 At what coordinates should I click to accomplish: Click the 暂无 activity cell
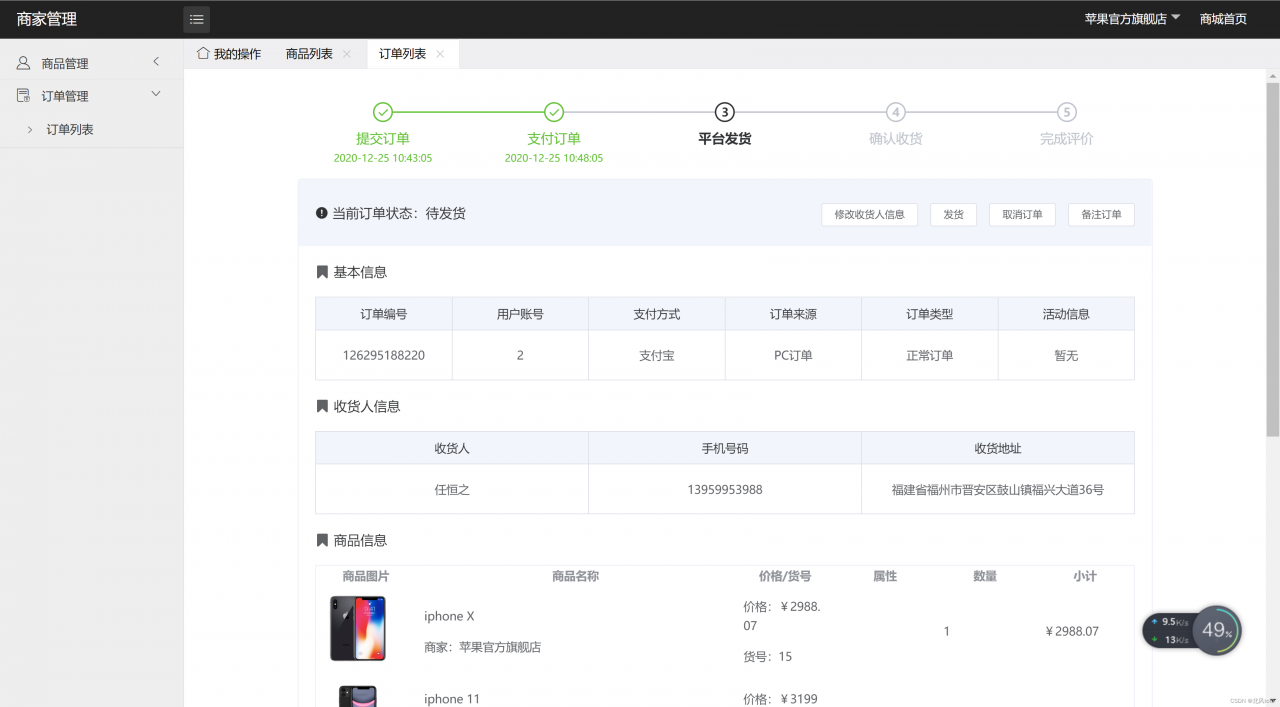point(1066,355)
